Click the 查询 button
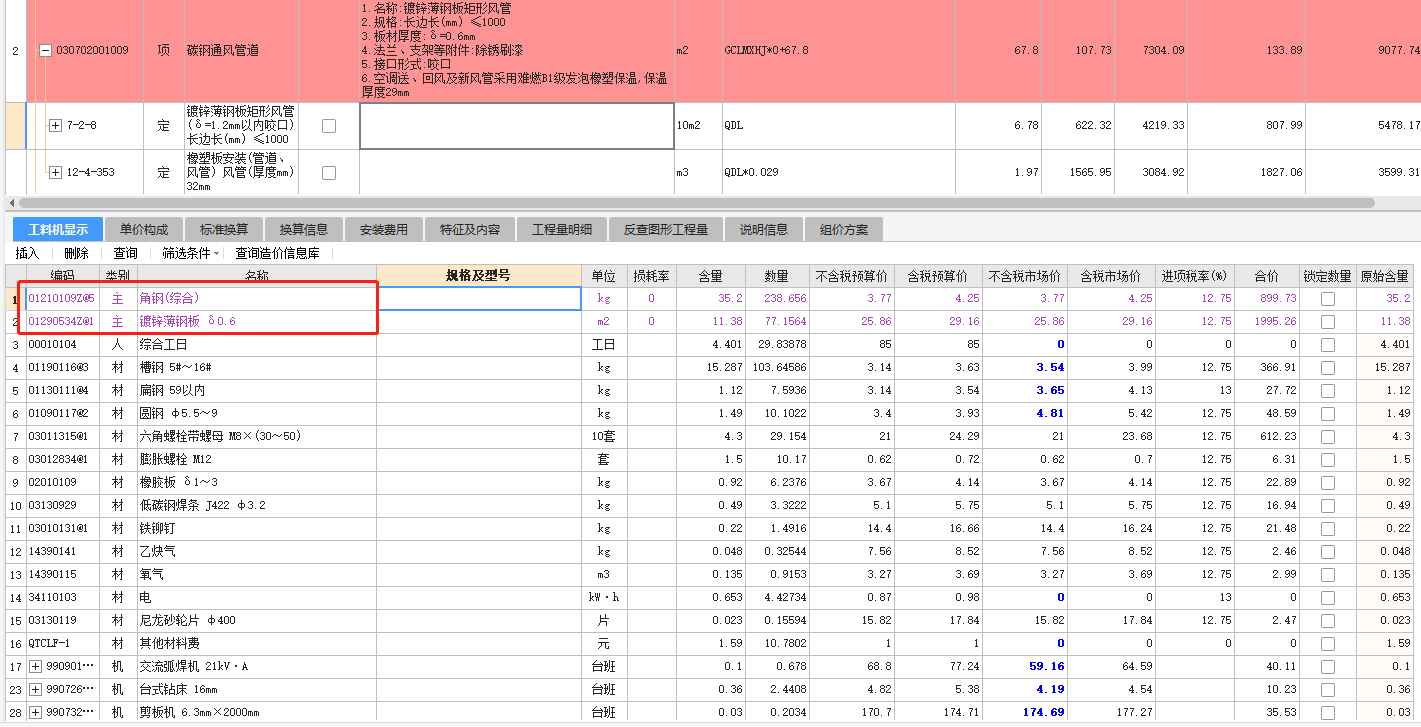 tap(125, 254)
